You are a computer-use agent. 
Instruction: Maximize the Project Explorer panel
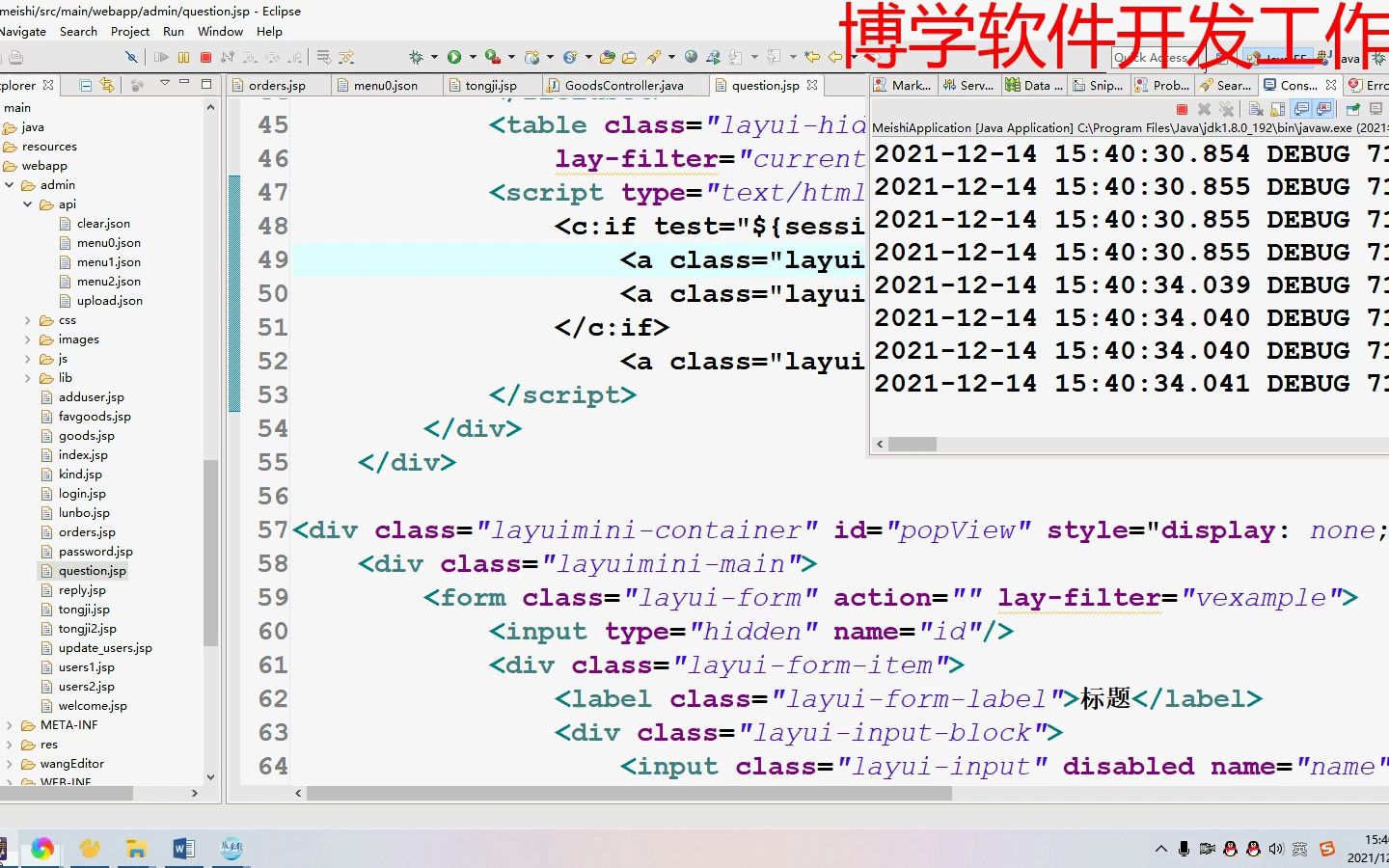205,84
